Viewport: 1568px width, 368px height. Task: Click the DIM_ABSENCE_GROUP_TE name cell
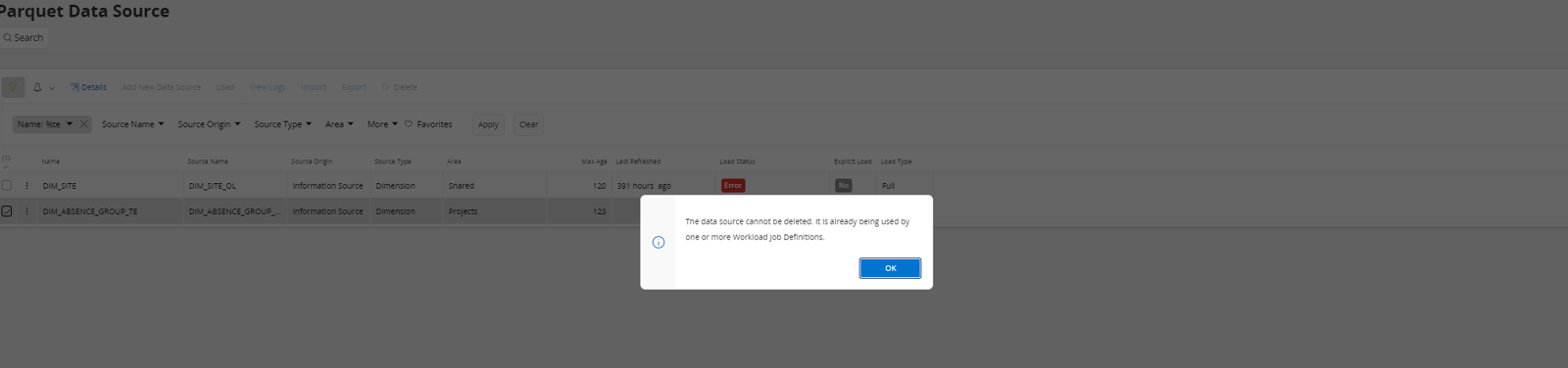tap(90, 211)
